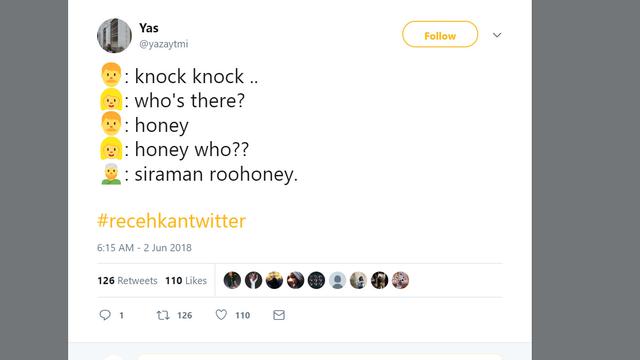Open the 110 Likes list
The image size is (640, 360).
coord(186,280)
